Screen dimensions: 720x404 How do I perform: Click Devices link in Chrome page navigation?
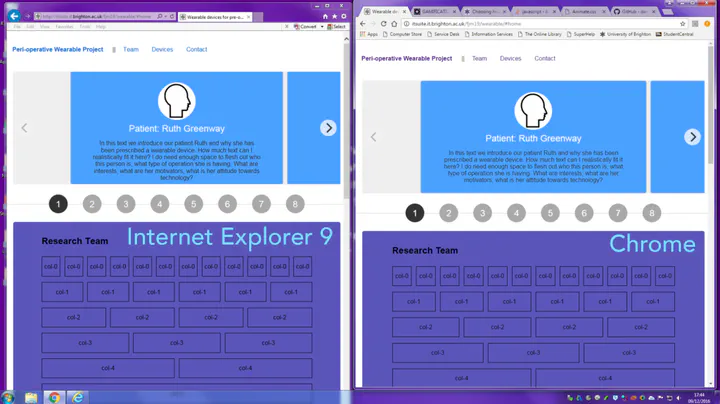(510, 59)
